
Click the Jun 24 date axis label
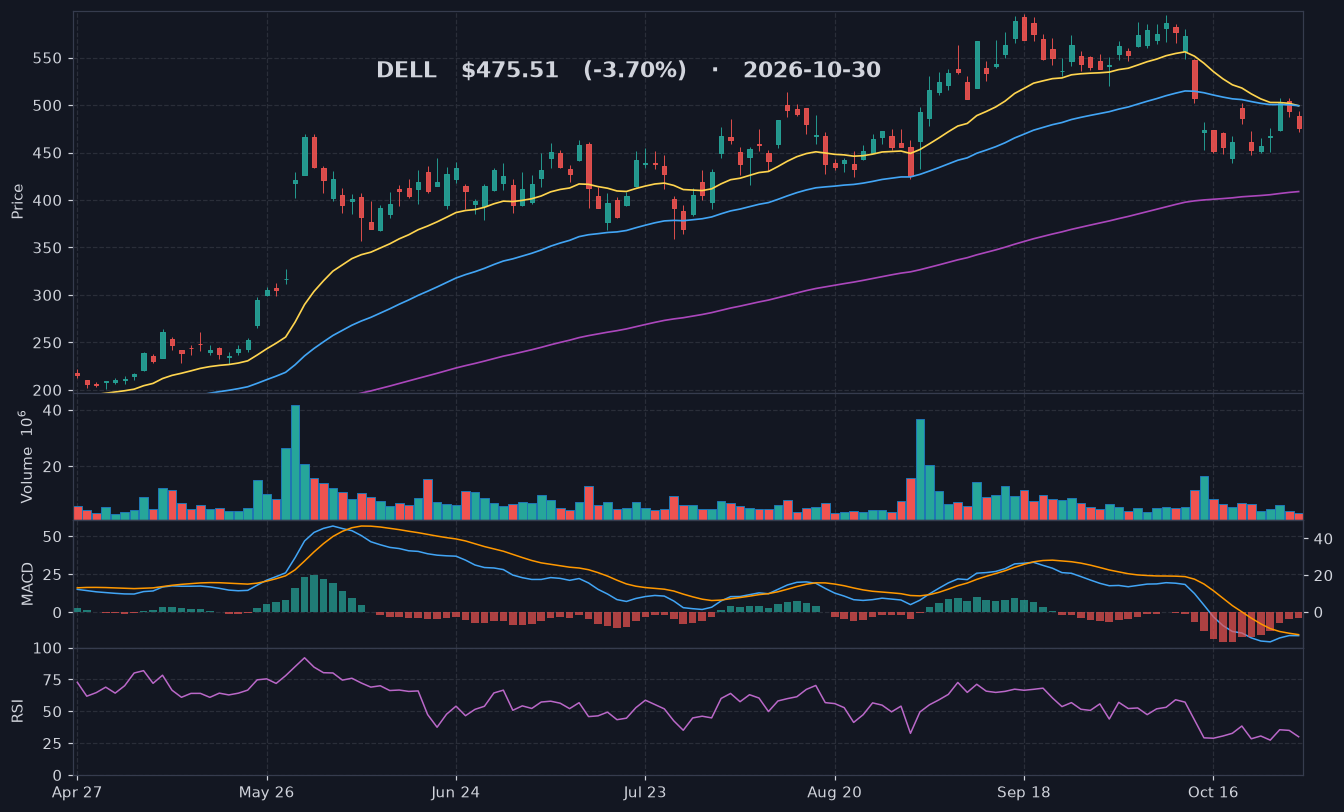(x=456, y=792)
